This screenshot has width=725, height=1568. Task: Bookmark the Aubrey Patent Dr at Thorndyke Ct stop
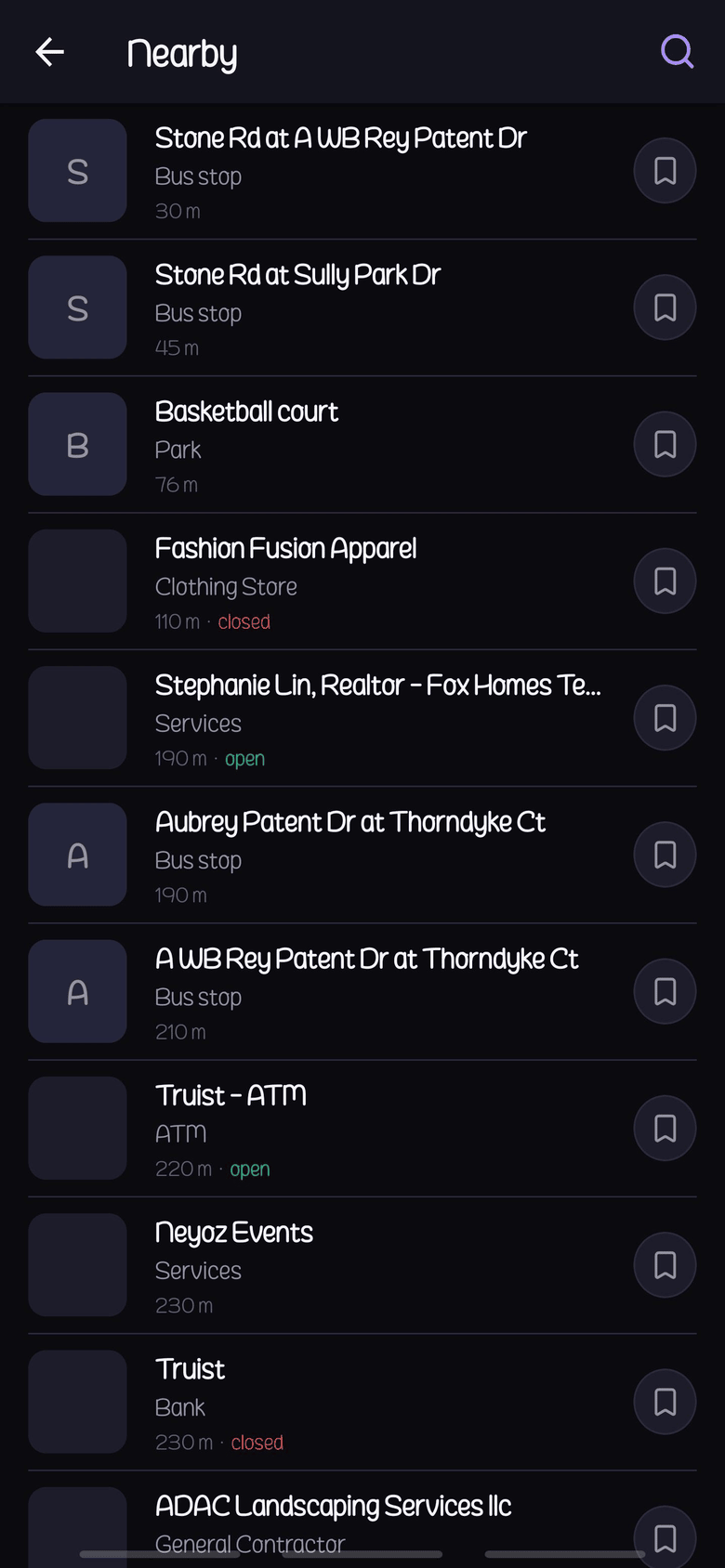pyautogui.click(x=664, y=854)
